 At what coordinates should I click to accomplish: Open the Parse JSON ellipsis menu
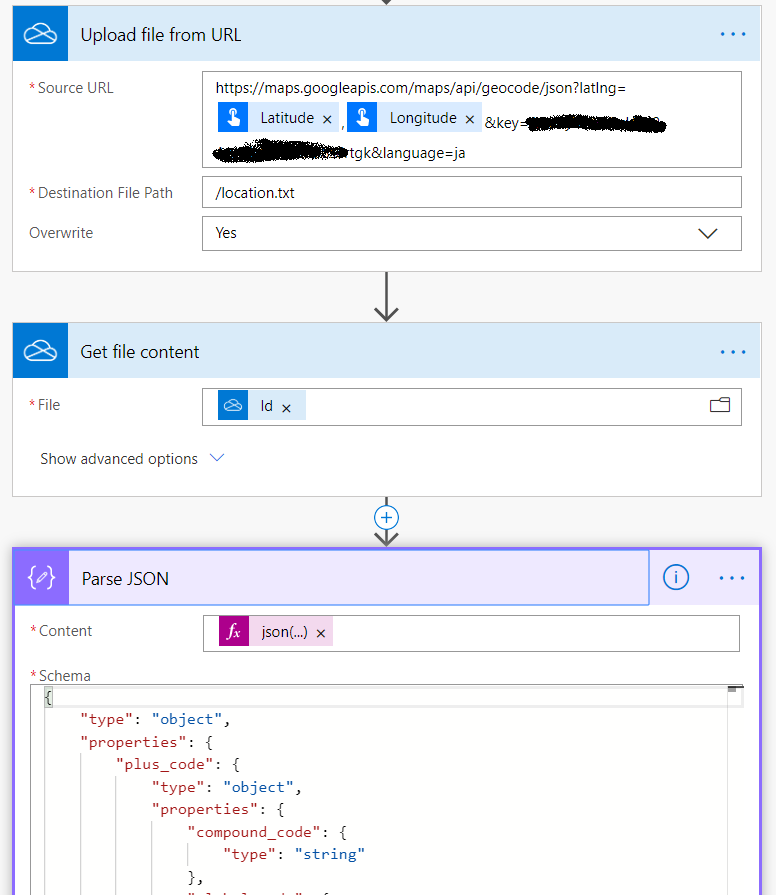coord(732,578)
